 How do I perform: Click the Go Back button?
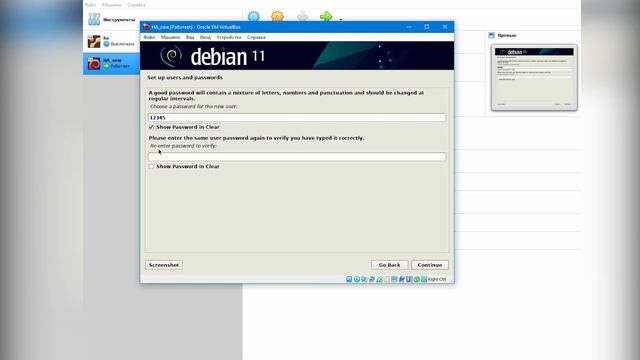(389, 265)
